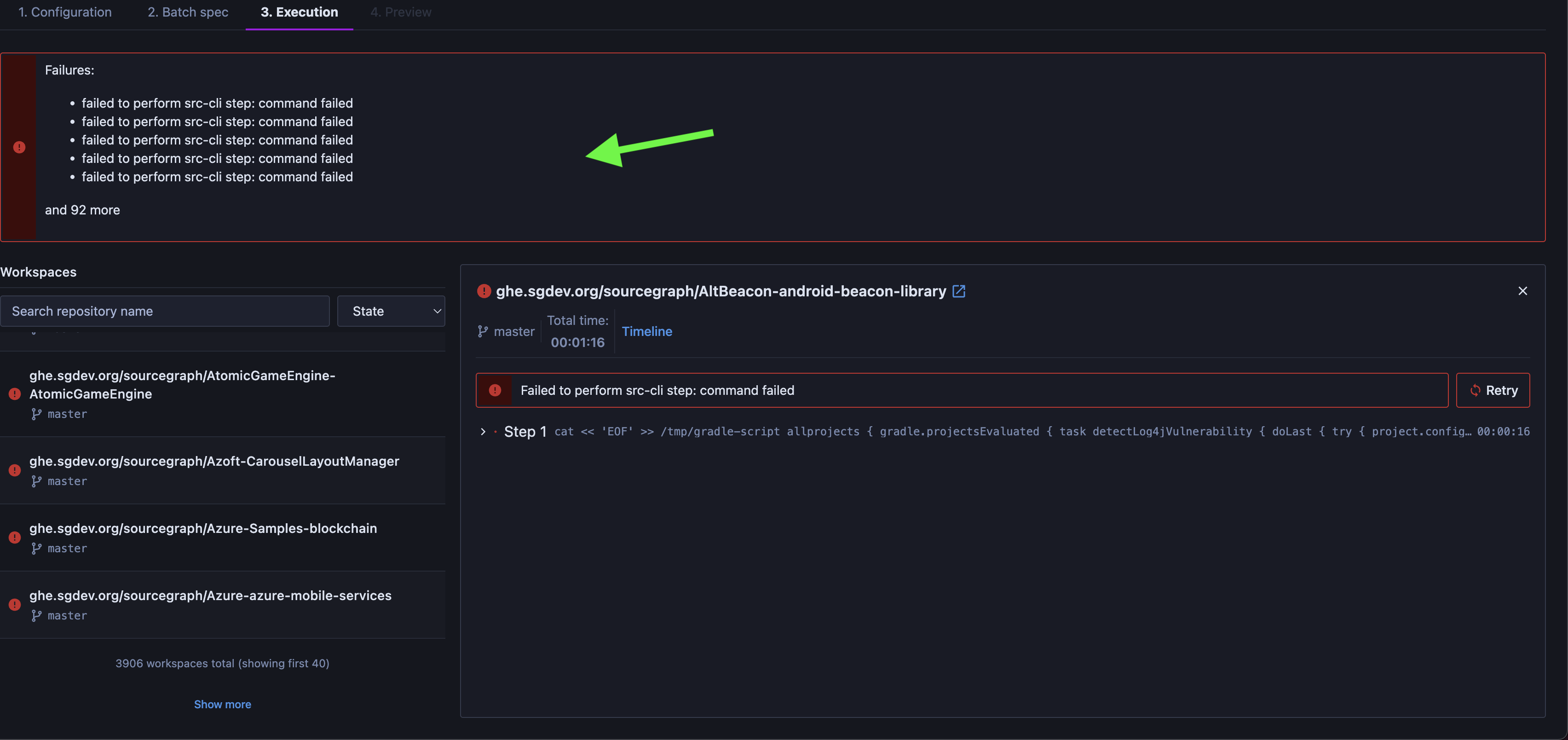This screenshot has width=1568, height=740.
Task: Click the master branch icon in details panel
Action: [483, 331]
